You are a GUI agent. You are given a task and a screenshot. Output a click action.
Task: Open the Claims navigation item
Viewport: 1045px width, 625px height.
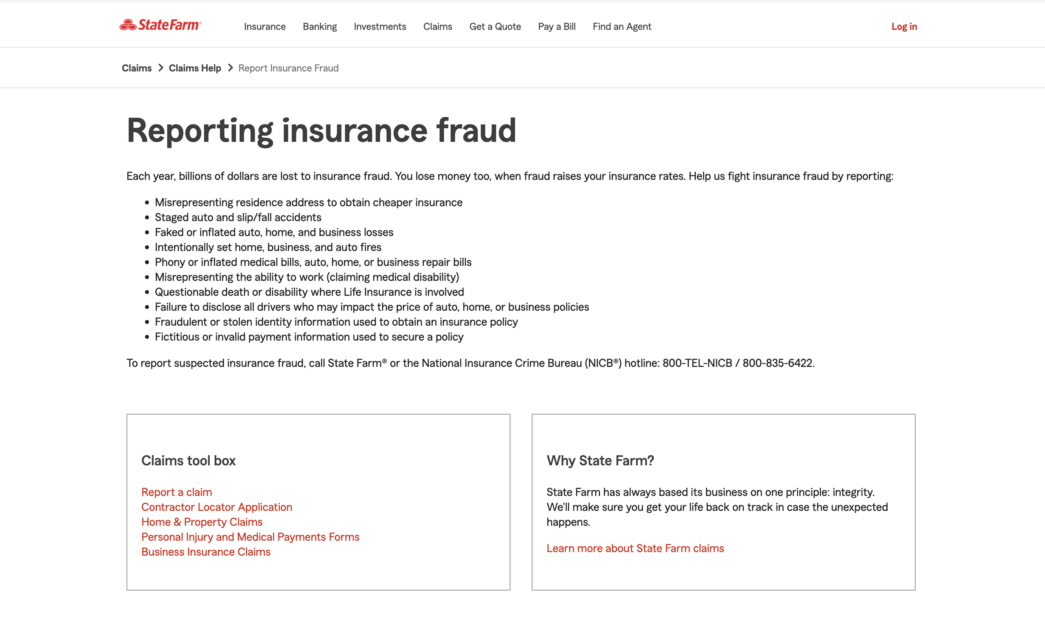click(438, 27)
